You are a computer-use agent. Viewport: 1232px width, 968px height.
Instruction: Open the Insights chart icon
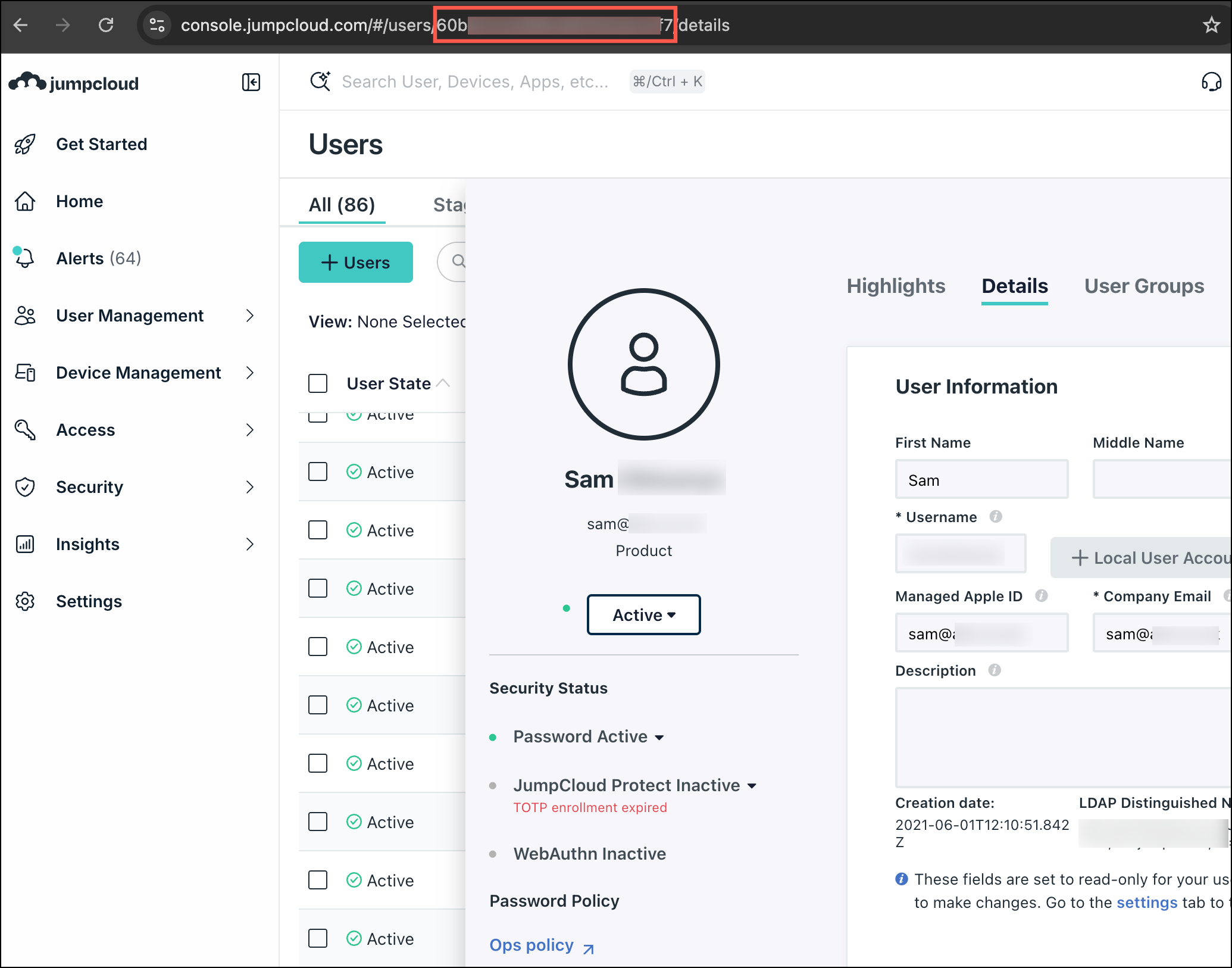[24, 544]
